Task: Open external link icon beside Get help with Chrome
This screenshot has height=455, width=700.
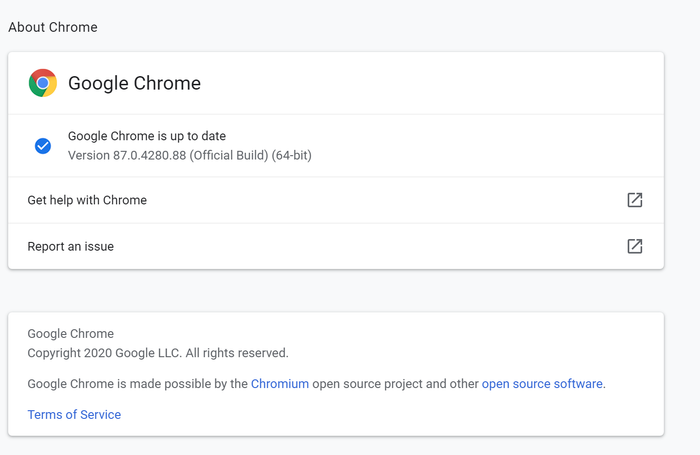Action: 634,200
